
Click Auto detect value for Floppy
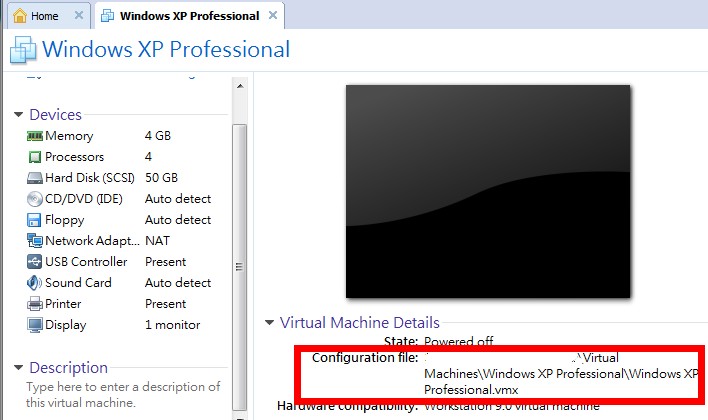[x=178, y=220]
